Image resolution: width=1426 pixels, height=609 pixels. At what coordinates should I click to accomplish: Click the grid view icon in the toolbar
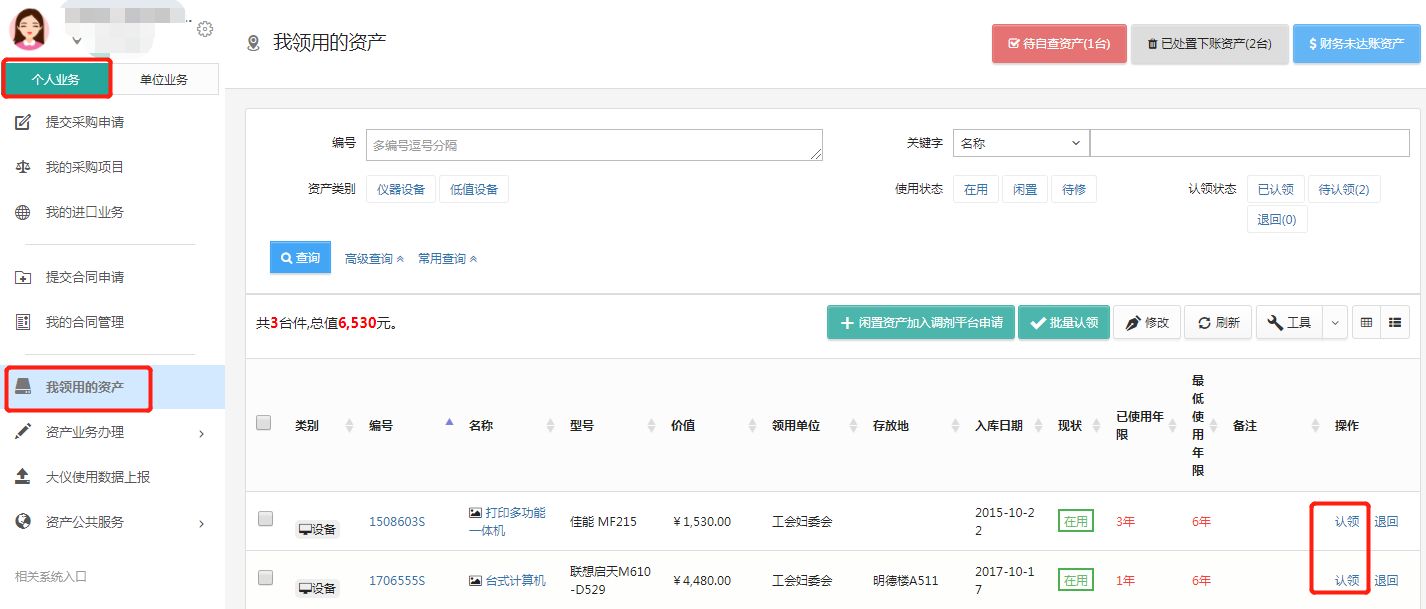pos(1366,323)
